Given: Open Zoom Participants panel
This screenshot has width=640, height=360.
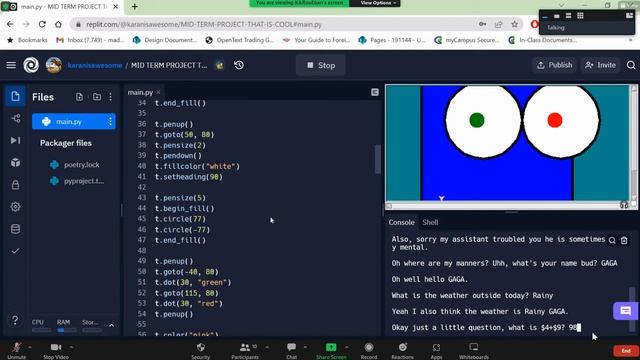Looking at the screenshot, I should click(245, 350).
